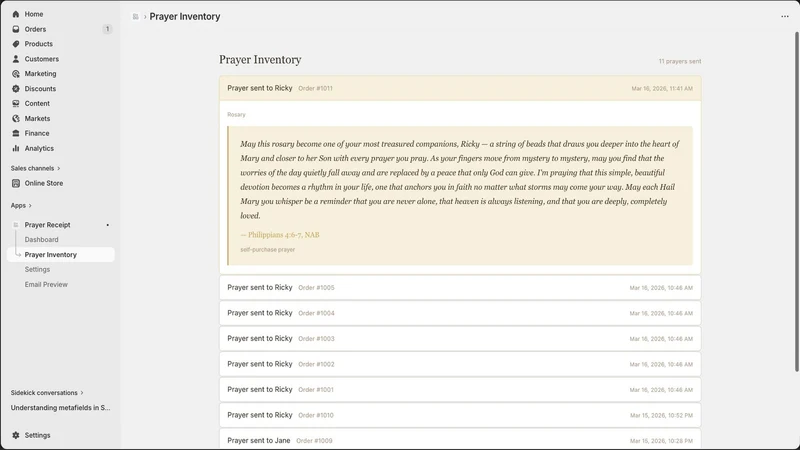Screen dimensions: 800x450
Task: Click the Prayer Inventory breadcrumb title
Action: (185, 16)
